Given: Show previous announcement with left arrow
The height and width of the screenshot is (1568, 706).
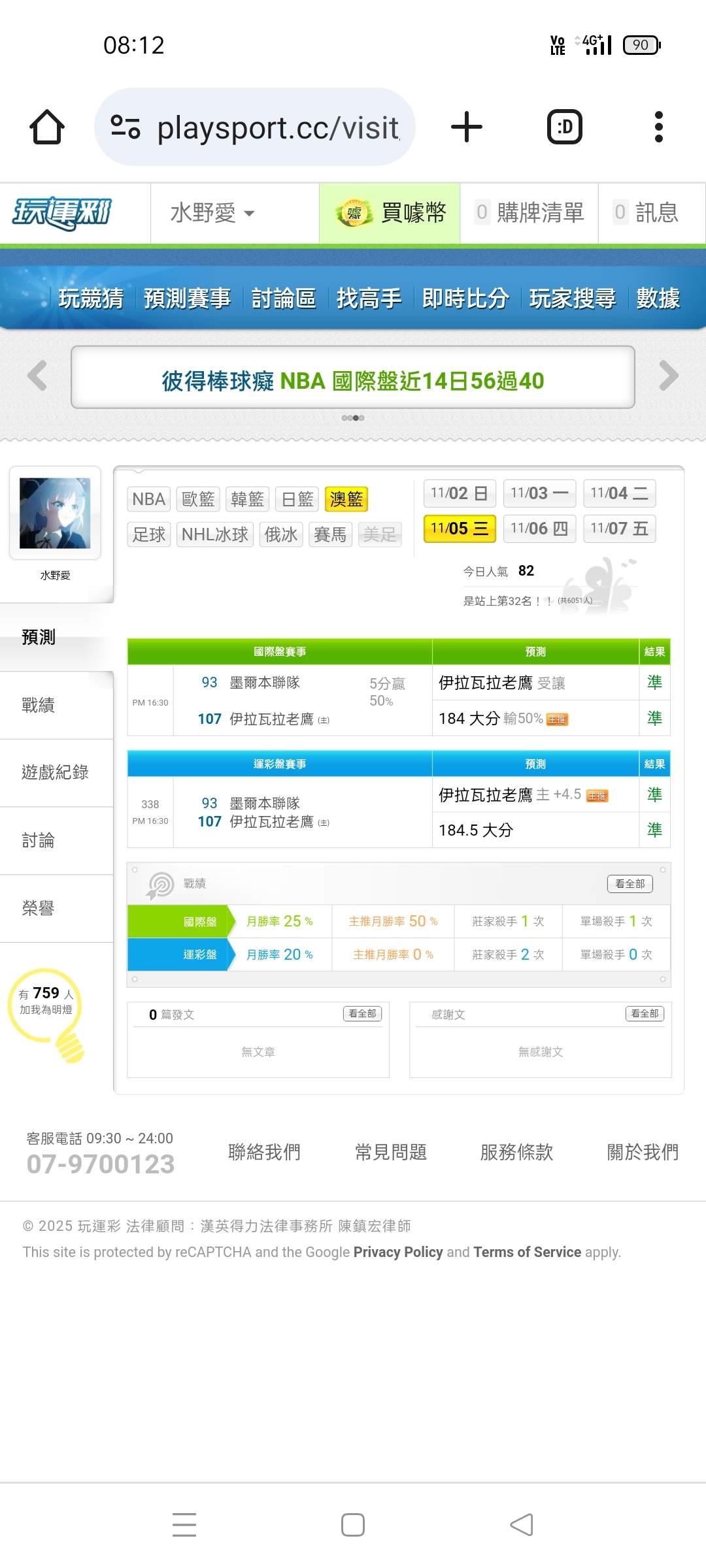Looking at the screenshot, I should pos(37,376).
